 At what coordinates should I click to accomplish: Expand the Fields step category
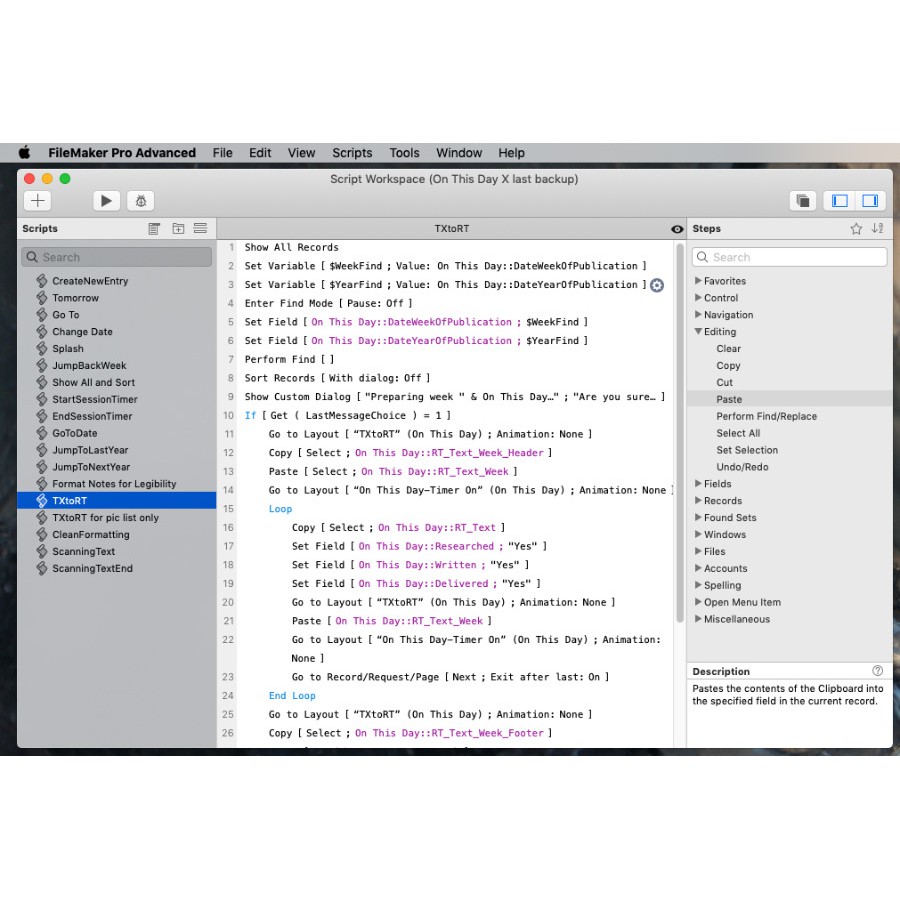tap(698, 483)
